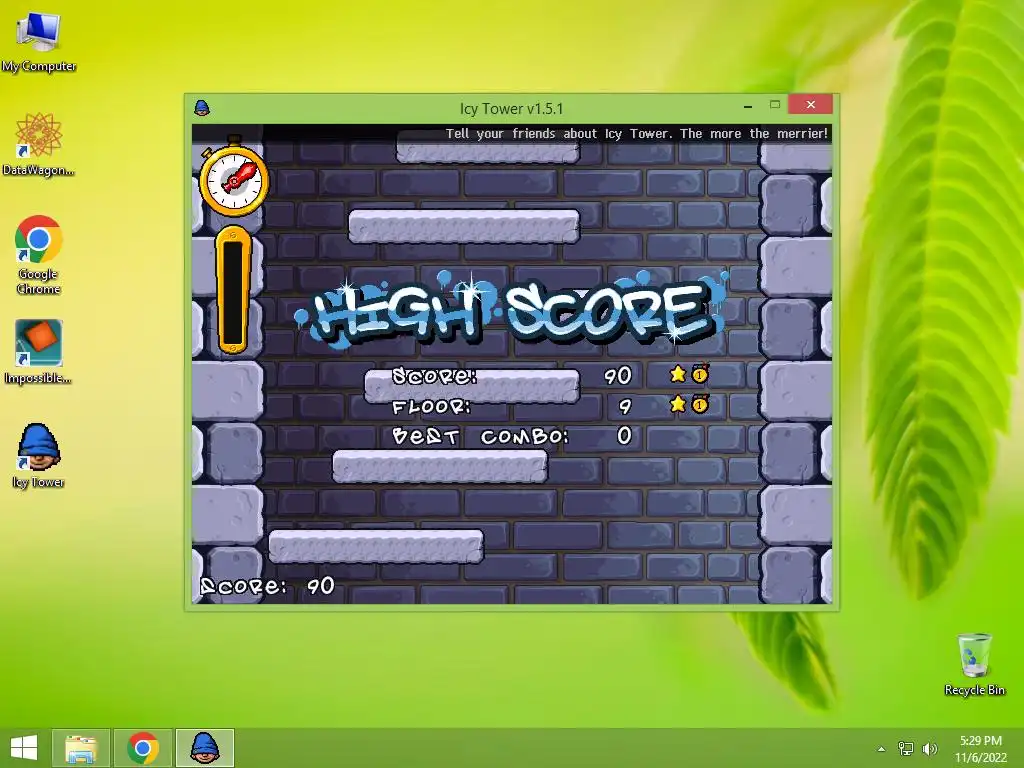Open File Explorer from the taskbar
This screenshot has width=1024, height=768.
81,748
